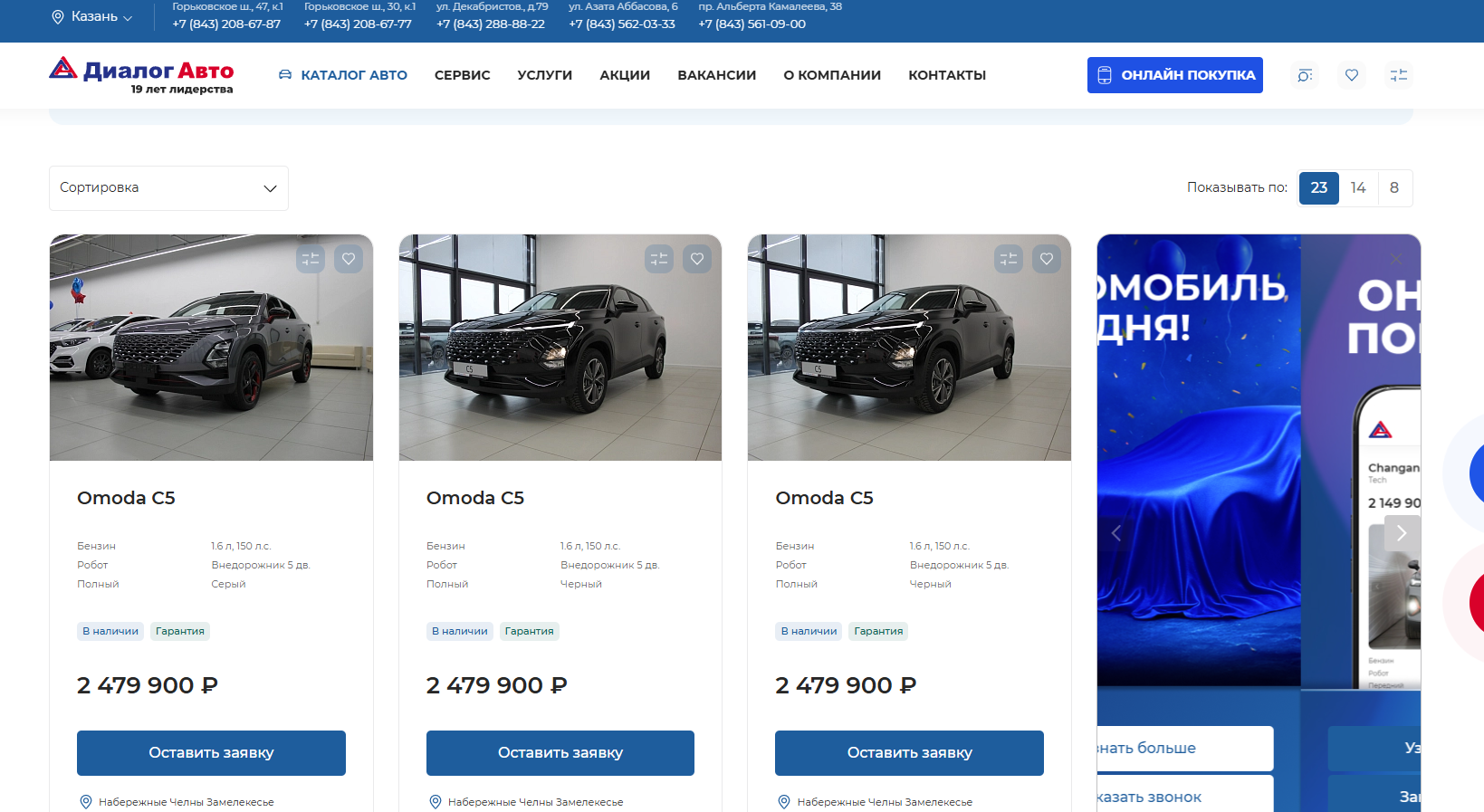Click the red floating widget at right edge
The height and width of the screenshot is (812, 1484).
(x=1476, y=602)
